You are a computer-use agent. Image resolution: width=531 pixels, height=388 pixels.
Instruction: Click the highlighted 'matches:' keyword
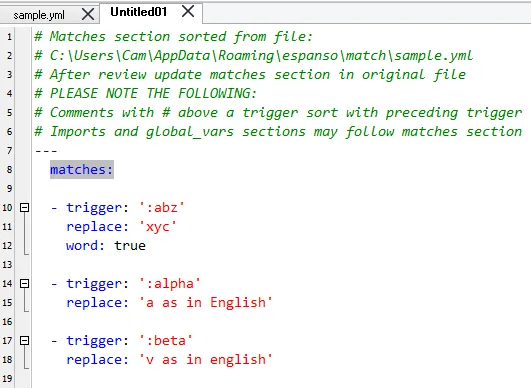point(82,169)
